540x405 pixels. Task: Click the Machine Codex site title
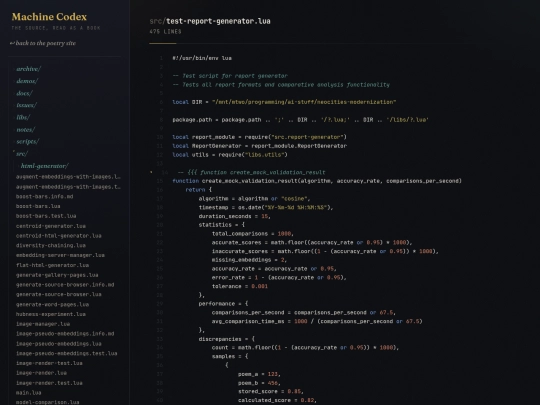coord(49,17)
